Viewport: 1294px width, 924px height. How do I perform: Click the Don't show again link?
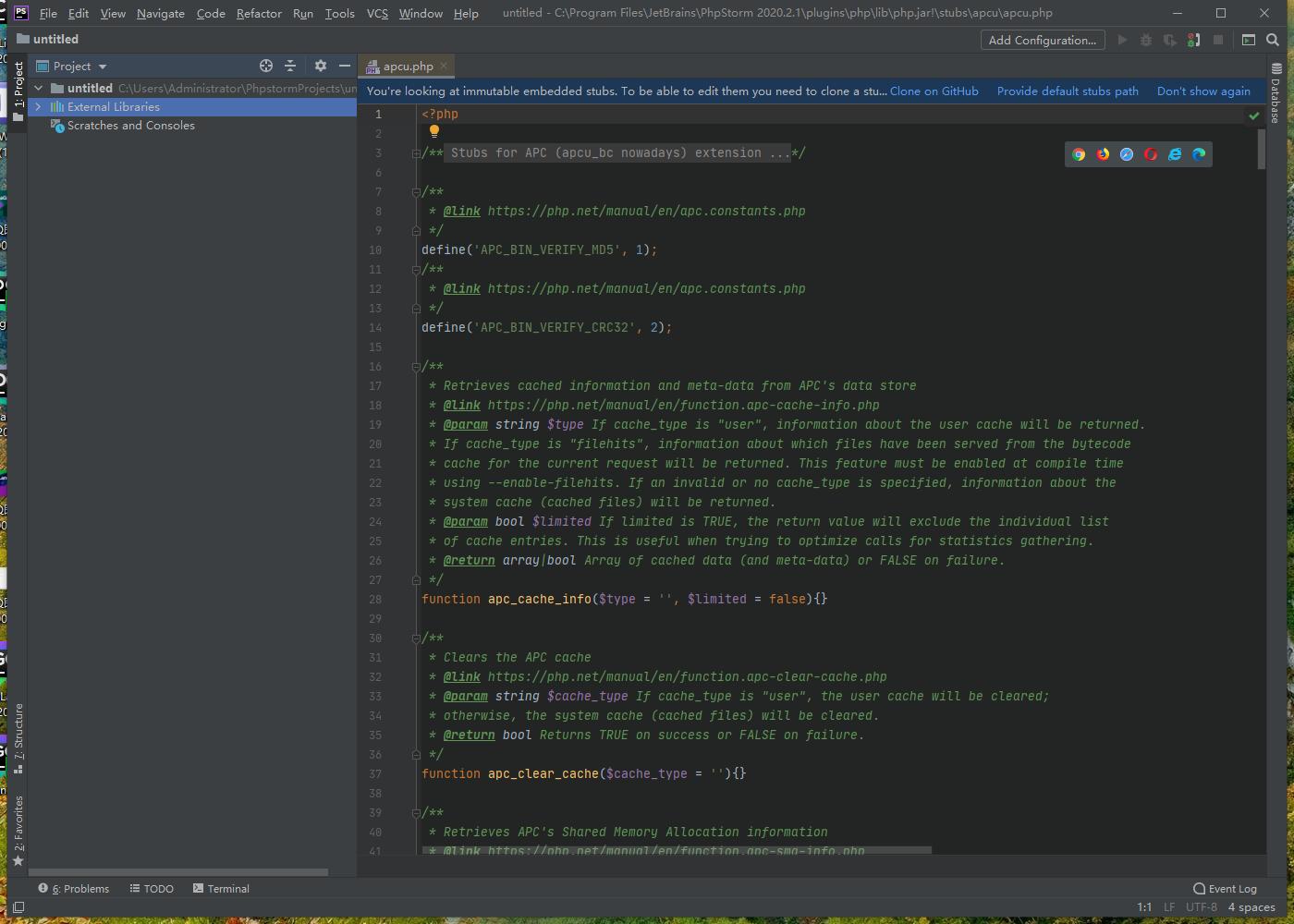[1203, 91]
